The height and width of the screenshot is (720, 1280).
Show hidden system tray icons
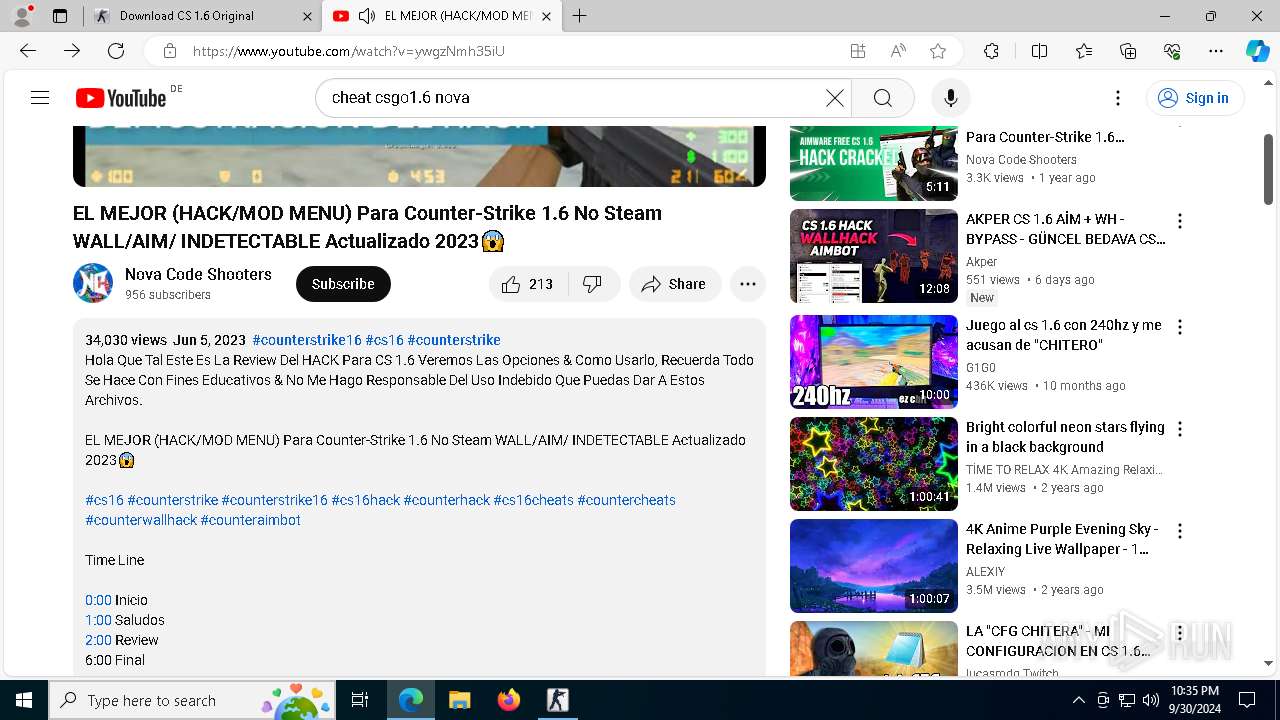click(x=1078, y=700)
